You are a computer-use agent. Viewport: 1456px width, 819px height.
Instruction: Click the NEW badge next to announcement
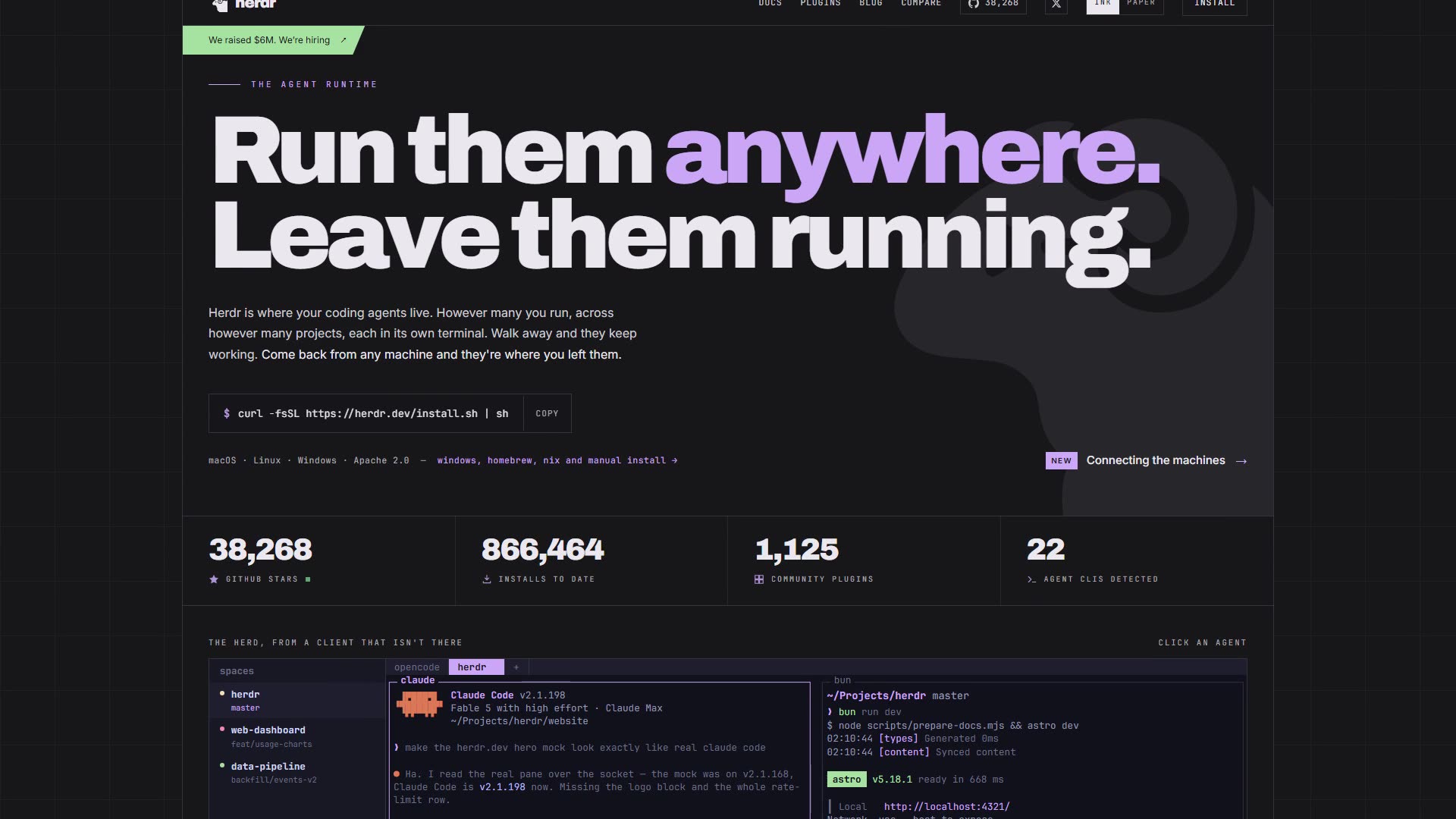click(x=1062, y=460)
